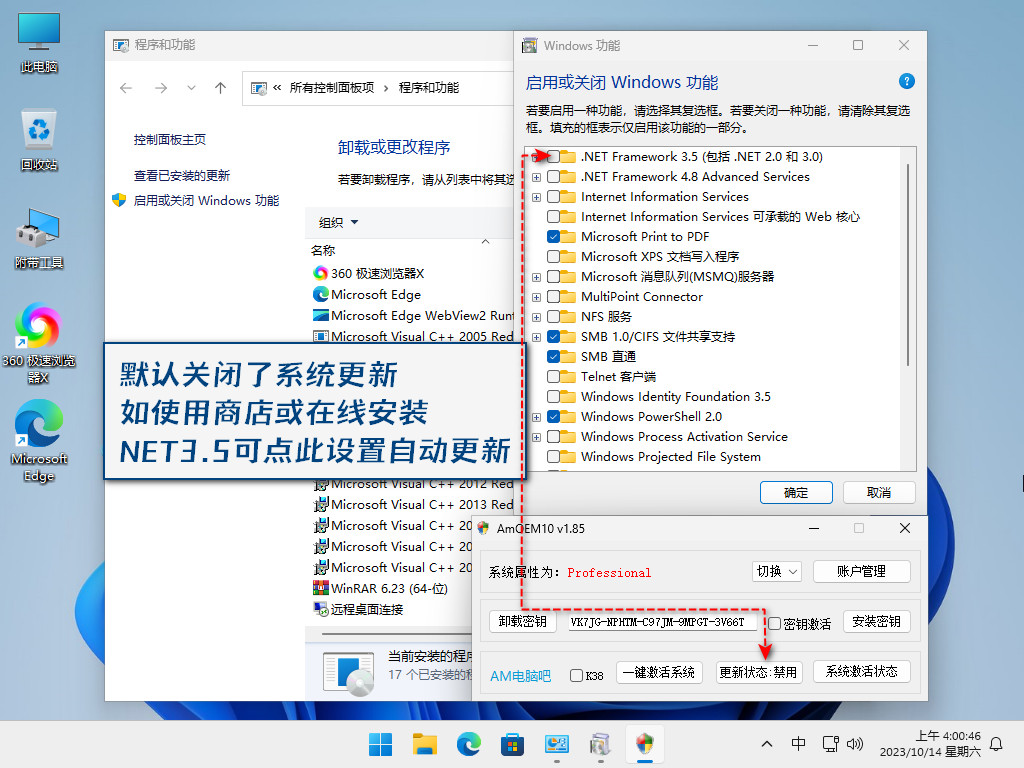Open recent locations dropdown in Control Panel
The width and height of the screenshot is (1024, 768).
(191, 88)
